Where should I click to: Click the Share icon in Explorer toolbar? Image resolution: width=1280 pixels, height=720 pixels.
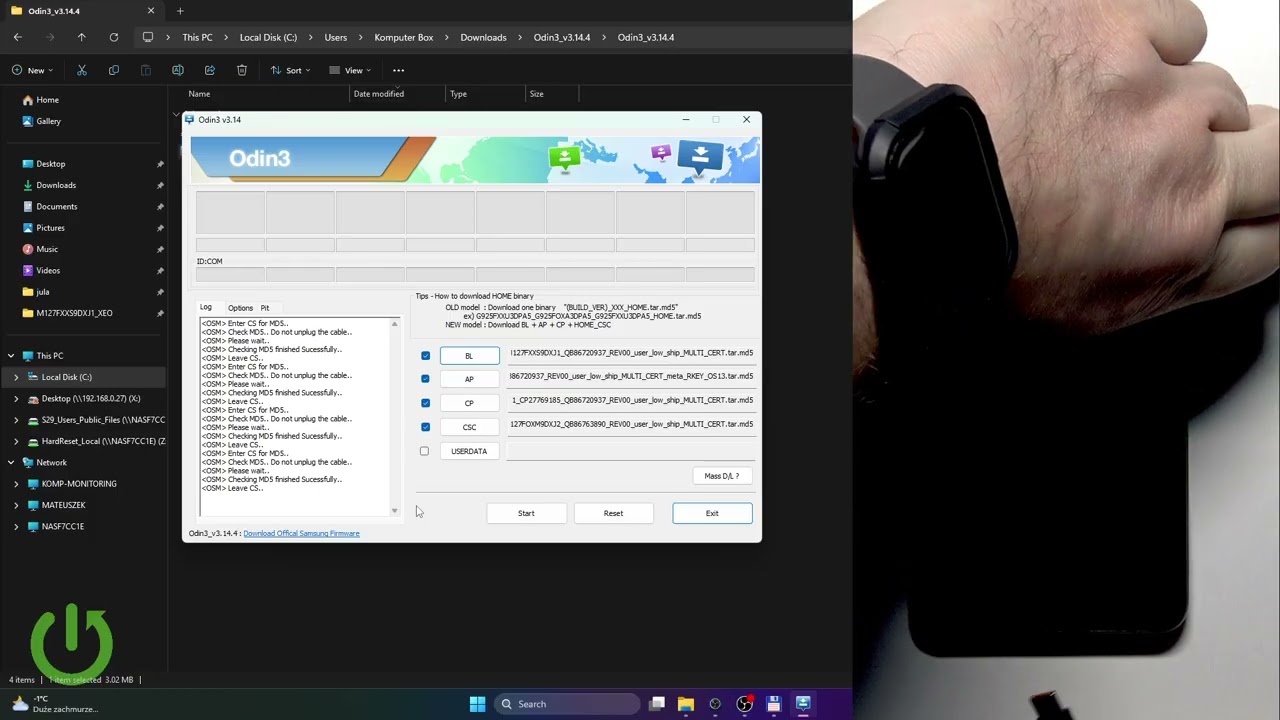(210, 70)
